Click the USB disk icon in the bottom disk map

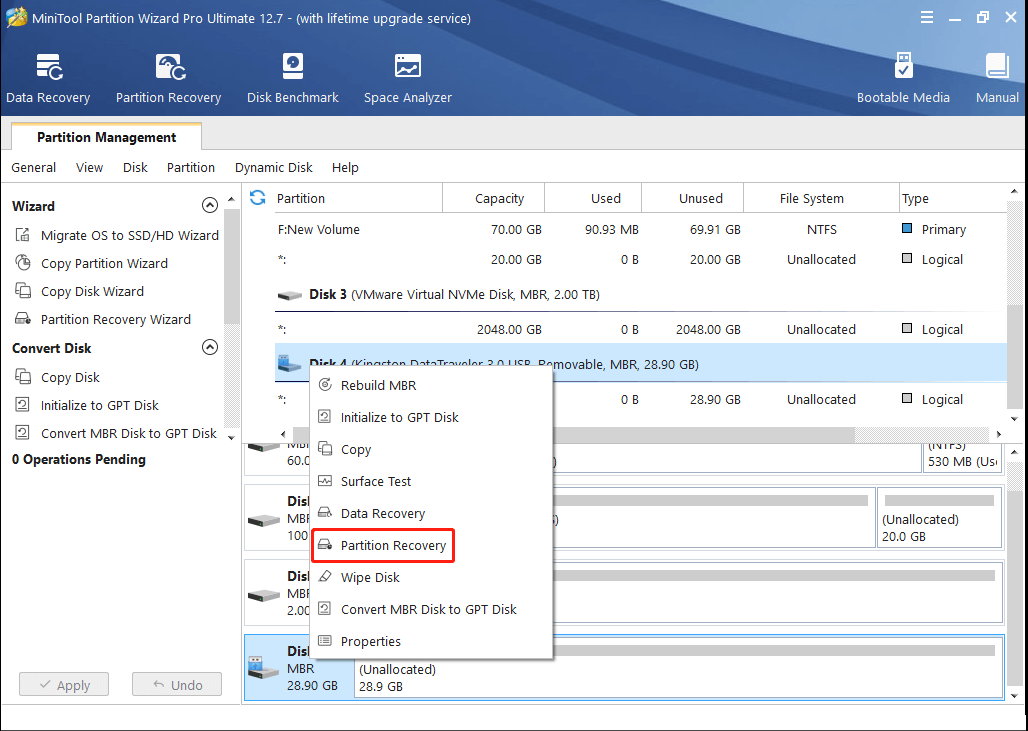pos(264,668)
